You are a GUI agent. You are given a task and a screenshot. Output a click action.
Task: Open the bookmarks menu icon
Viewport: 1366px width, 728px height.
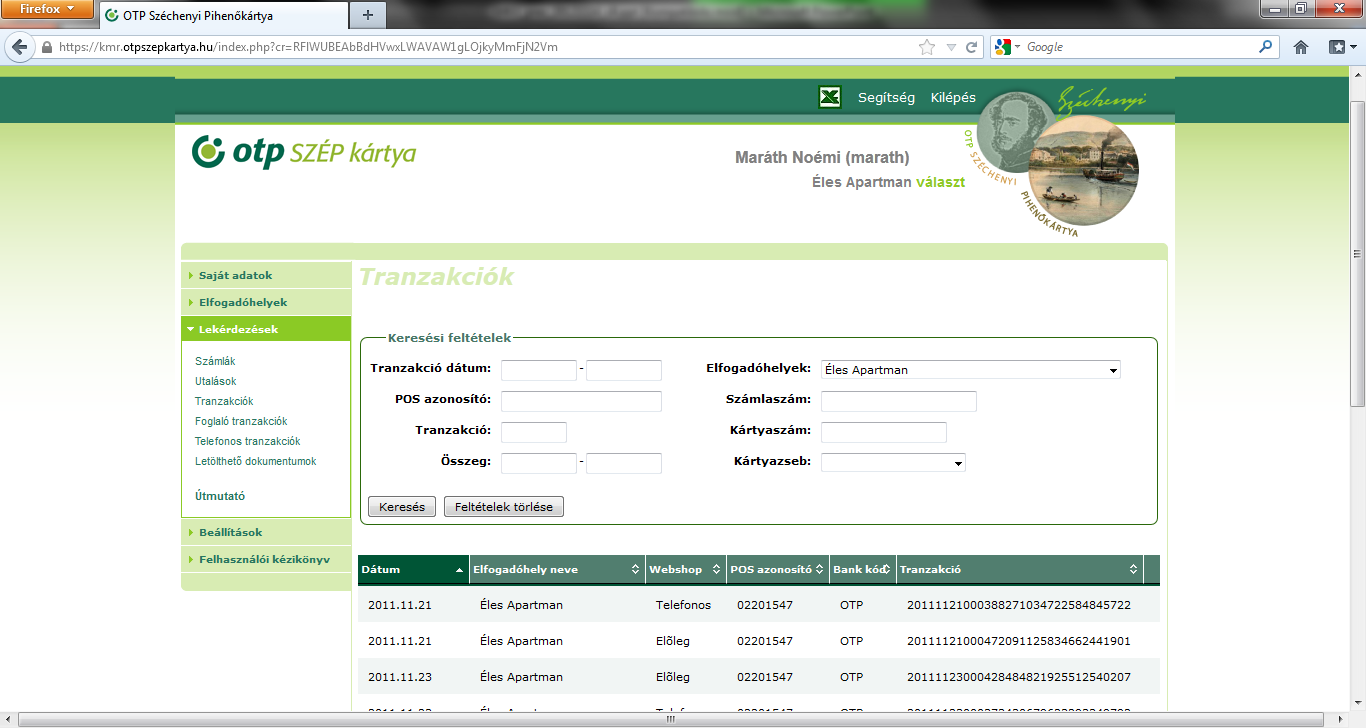click(x=1341, y=47)
